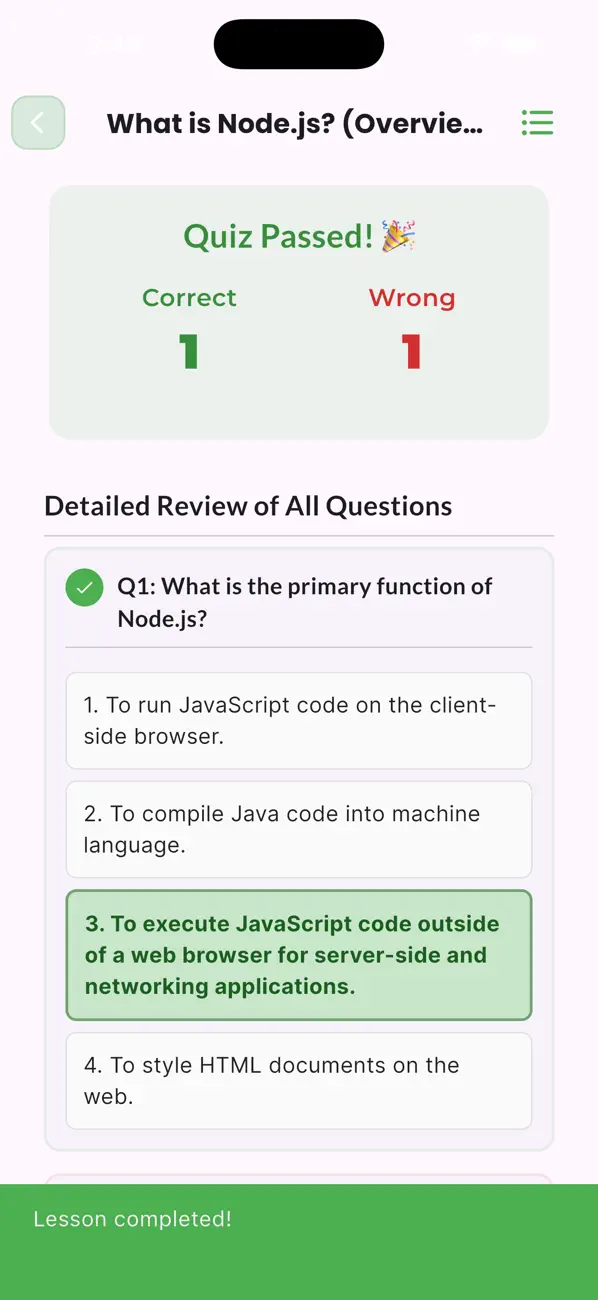
Task: Switch to the Wrong answers count
Action: tap(412, 297)
